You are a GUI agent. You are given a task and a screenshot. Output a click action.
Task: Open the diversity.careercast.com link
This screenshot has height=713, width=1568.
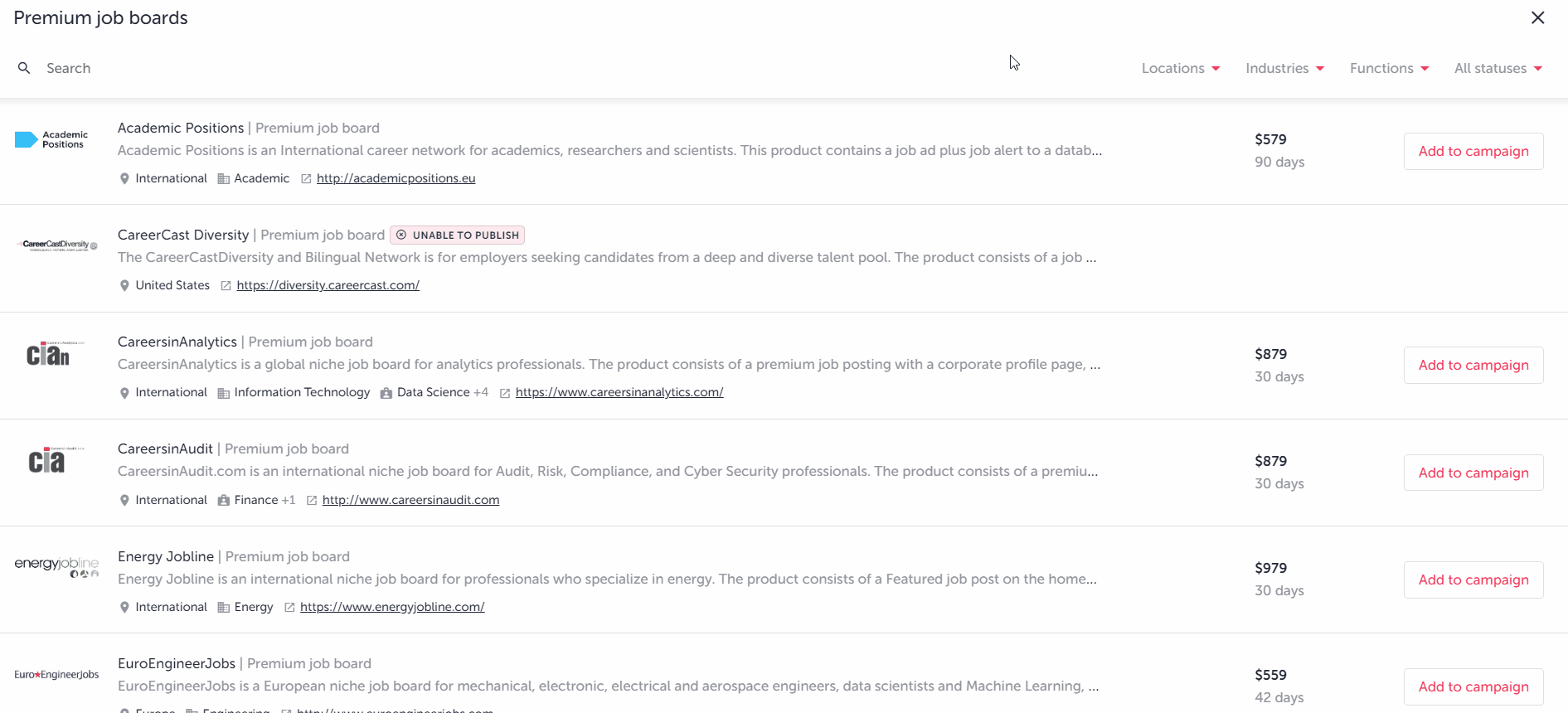point(328,285)
